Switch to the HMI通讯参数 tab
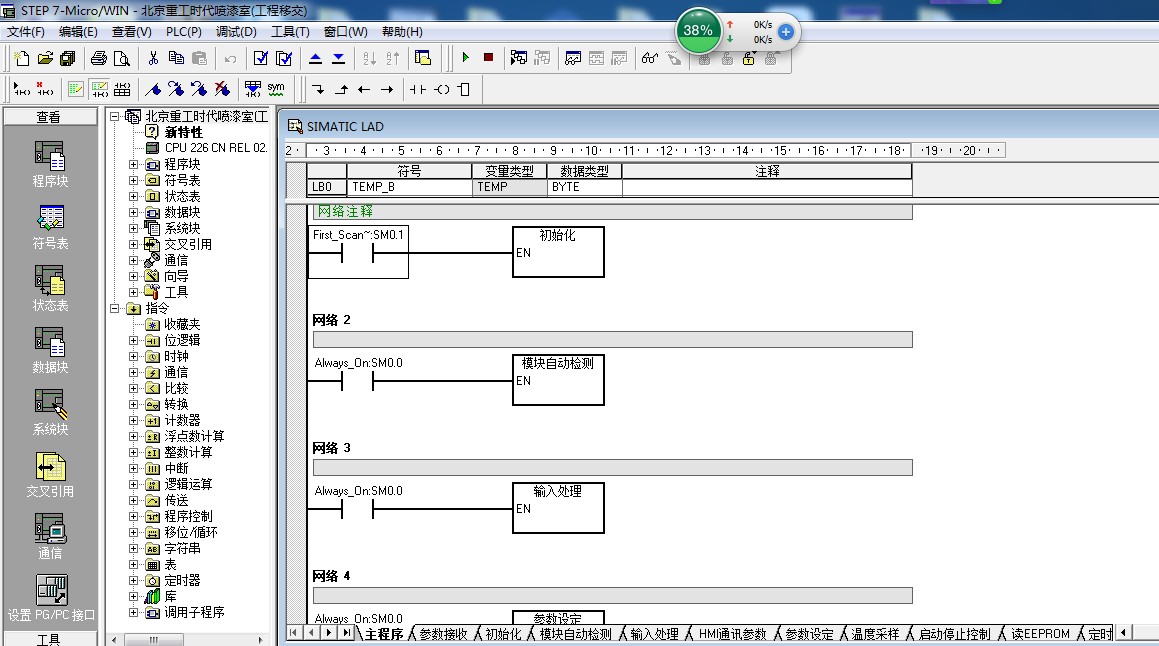 pyautogui.click(x=732, y=634)
